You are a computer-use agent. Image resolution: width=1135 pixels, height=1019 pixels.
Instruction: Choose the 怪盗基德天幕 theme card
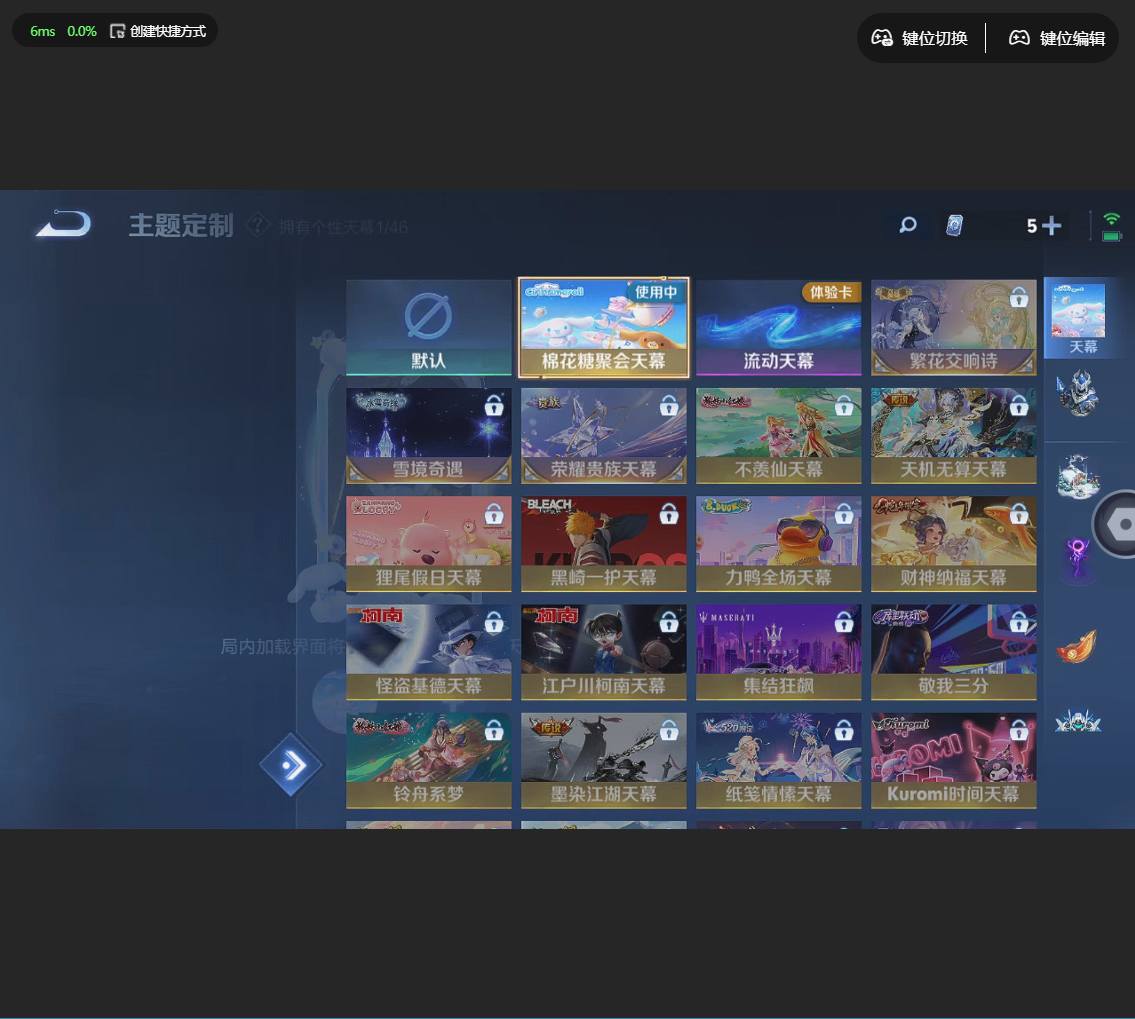pyautogui.click(x=429, y=652)
